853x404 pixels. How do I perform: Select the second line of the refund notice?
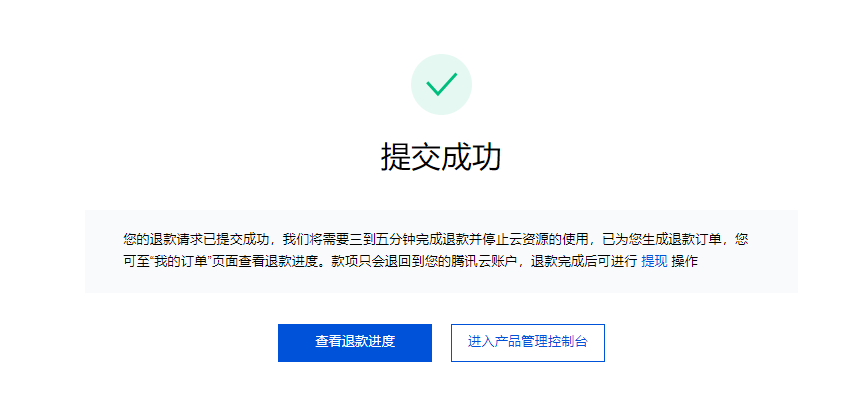[x=410, y=262]
